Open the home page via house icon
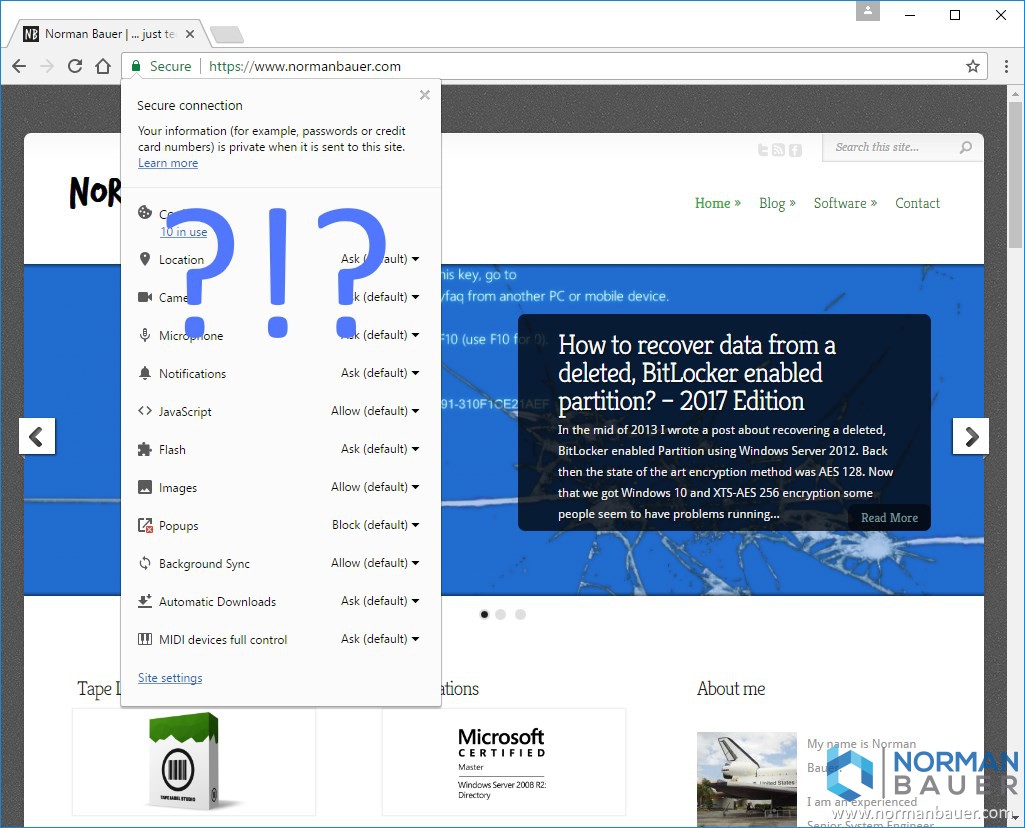The height and width of the screenshot is (828, 1025). click(x=103, y=66)
